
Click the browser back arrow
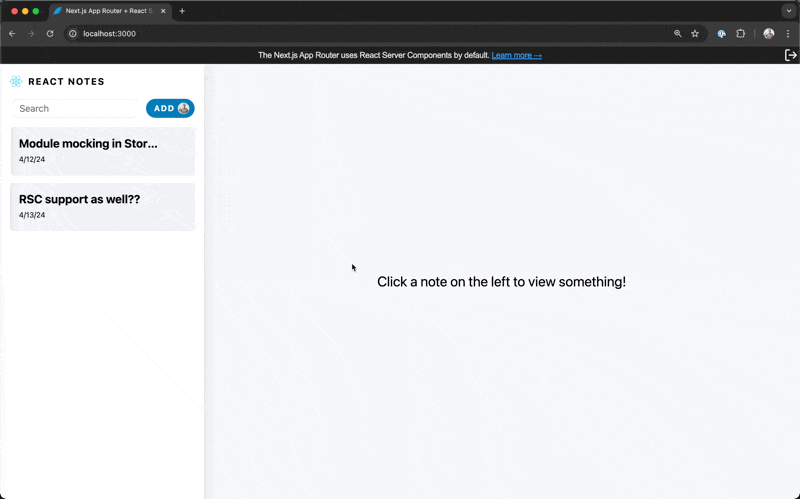click(12, 34)
